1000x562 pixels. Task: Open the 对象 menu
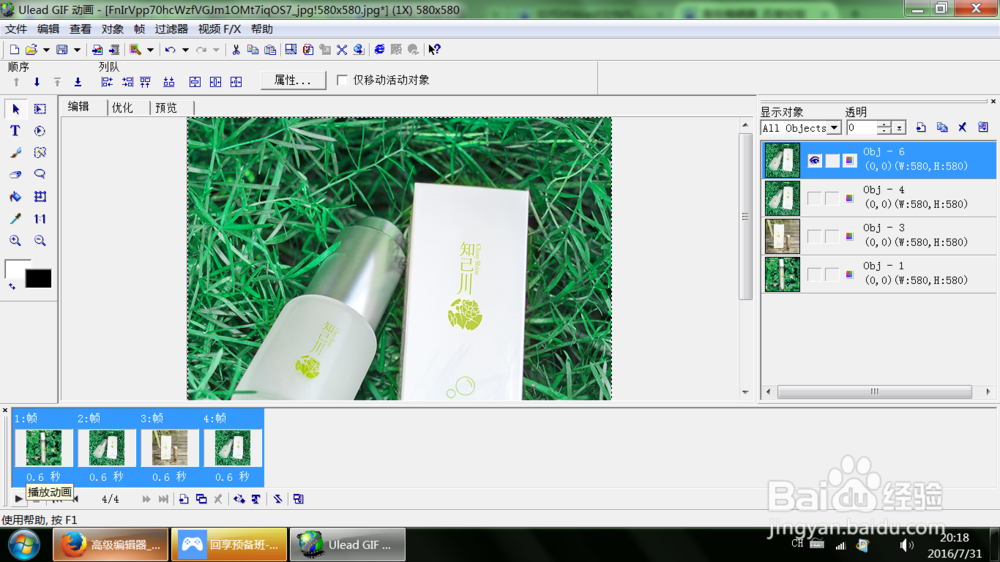tap(112, 29)
